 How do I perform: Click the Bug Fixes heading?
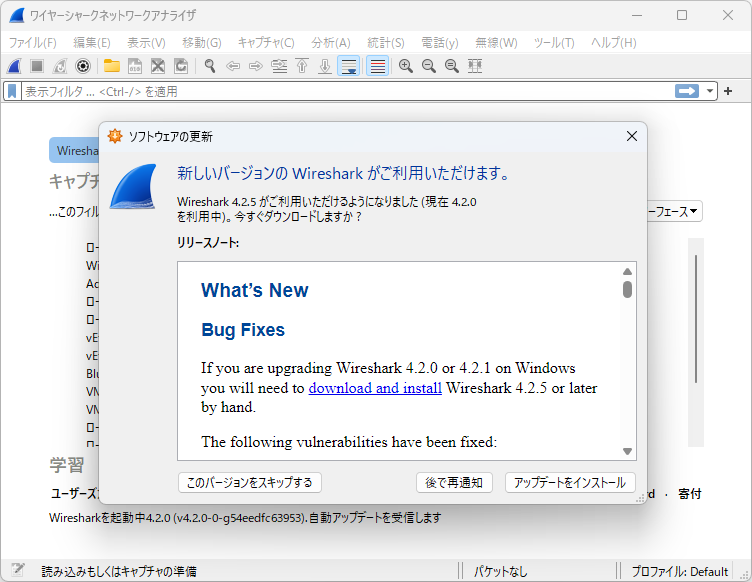tap(243, 330)
